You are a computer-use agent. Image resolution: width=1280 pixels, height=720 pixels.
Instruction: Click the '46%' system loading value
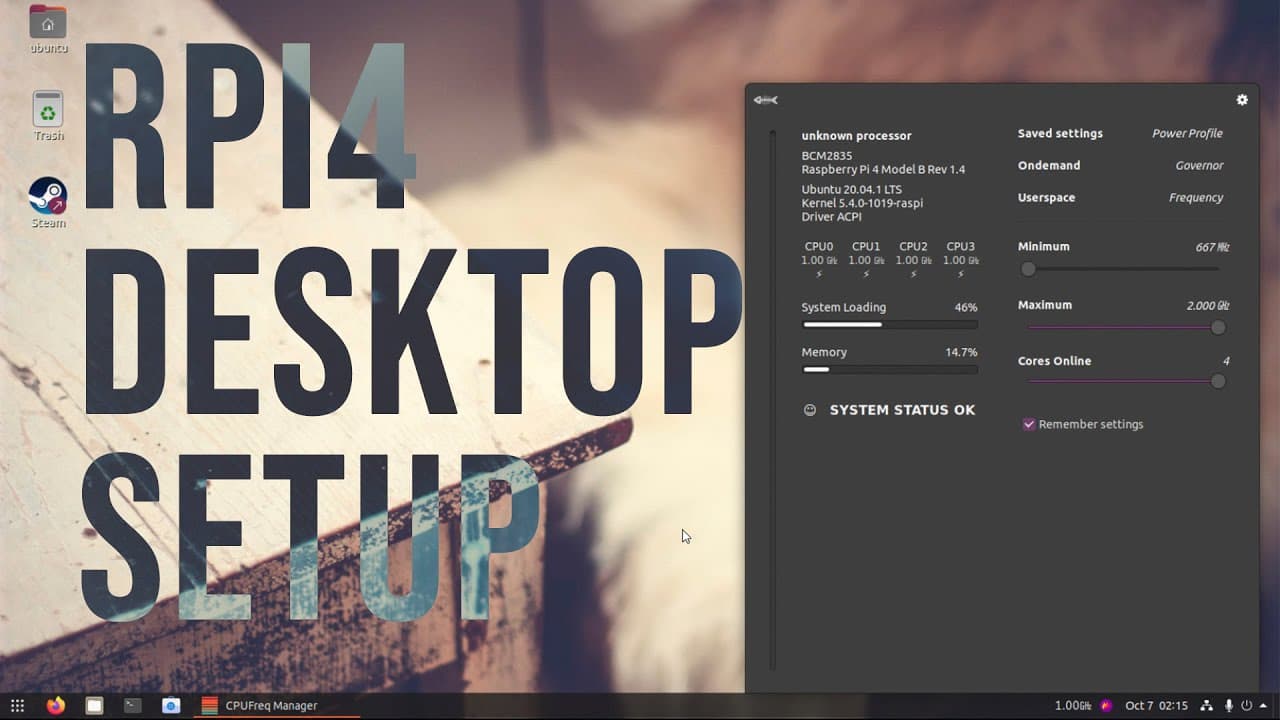[x=965, y=308]
